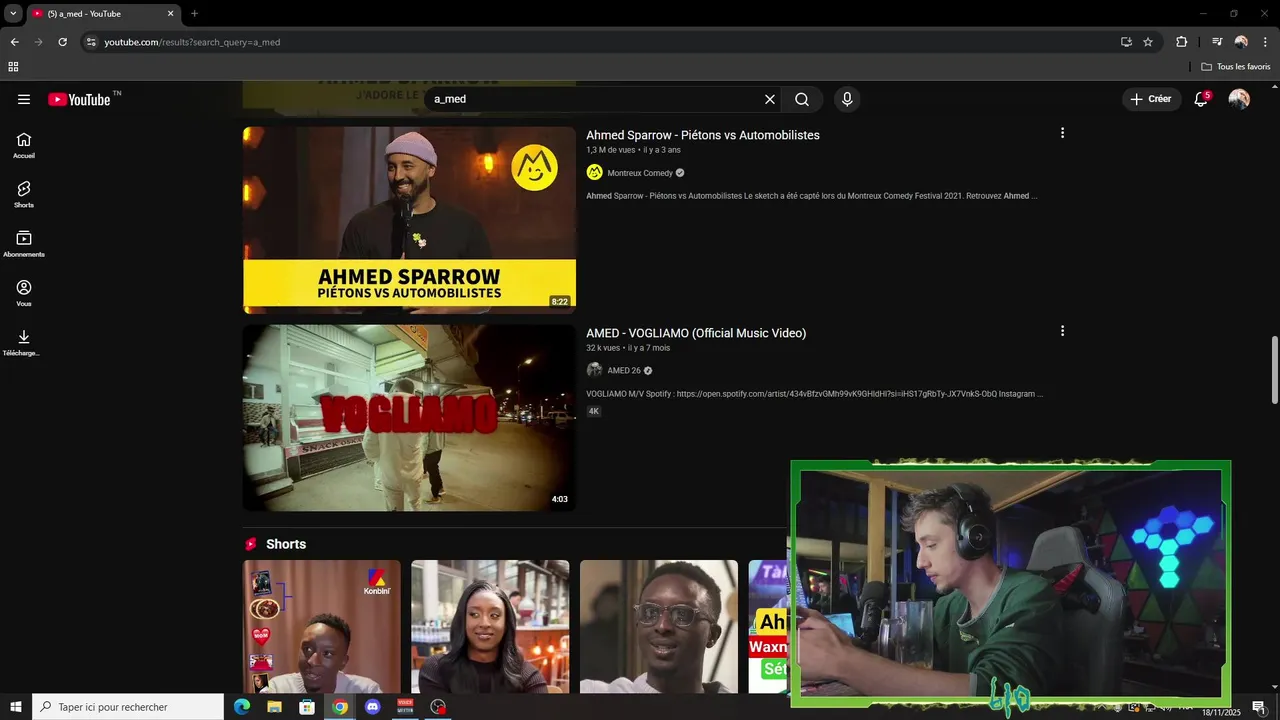Image resolution: width=1280 pixels, height=720 pixels.
Task: Open the notifications bell
Action: click(1201, 99)
